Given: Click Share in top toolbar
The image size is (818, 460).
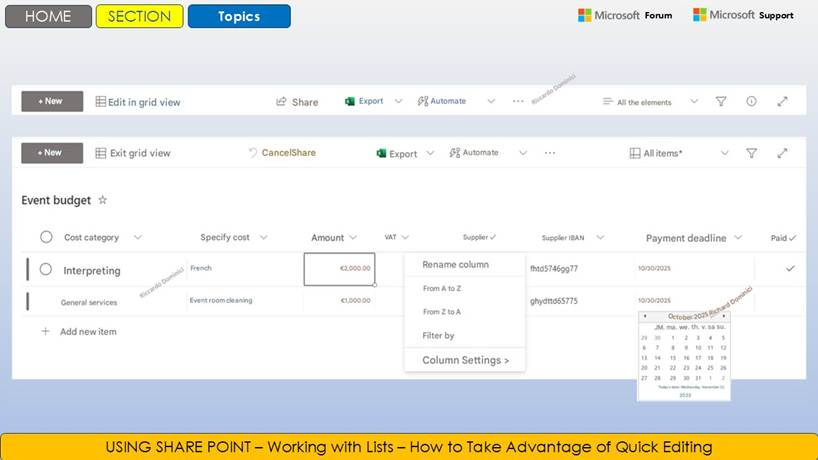Looking at the screenshot, I should coord(297,102).
